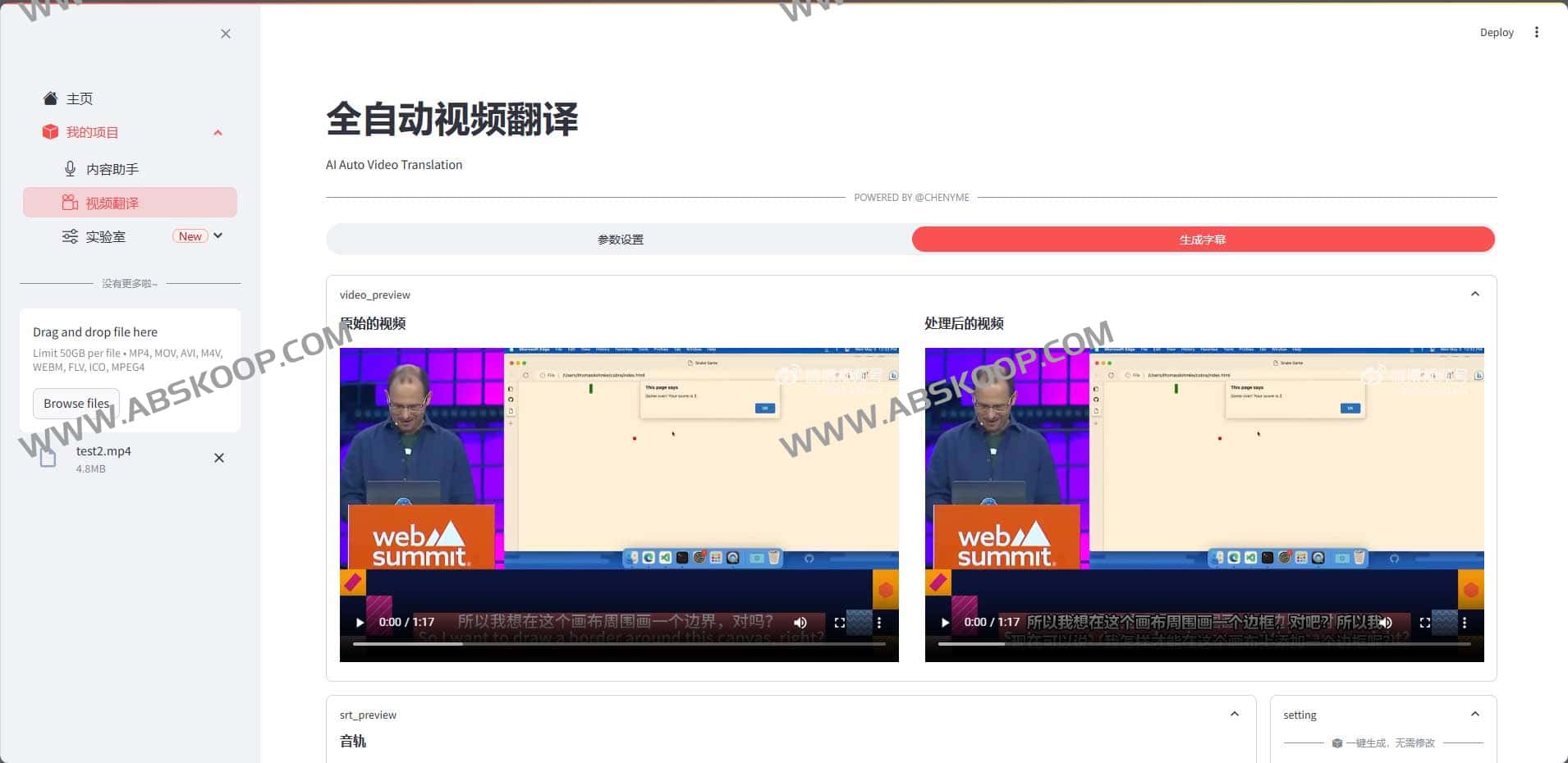Expand the 实验室 dropdown arrow
1568x763 pixels.
[218, 235]
